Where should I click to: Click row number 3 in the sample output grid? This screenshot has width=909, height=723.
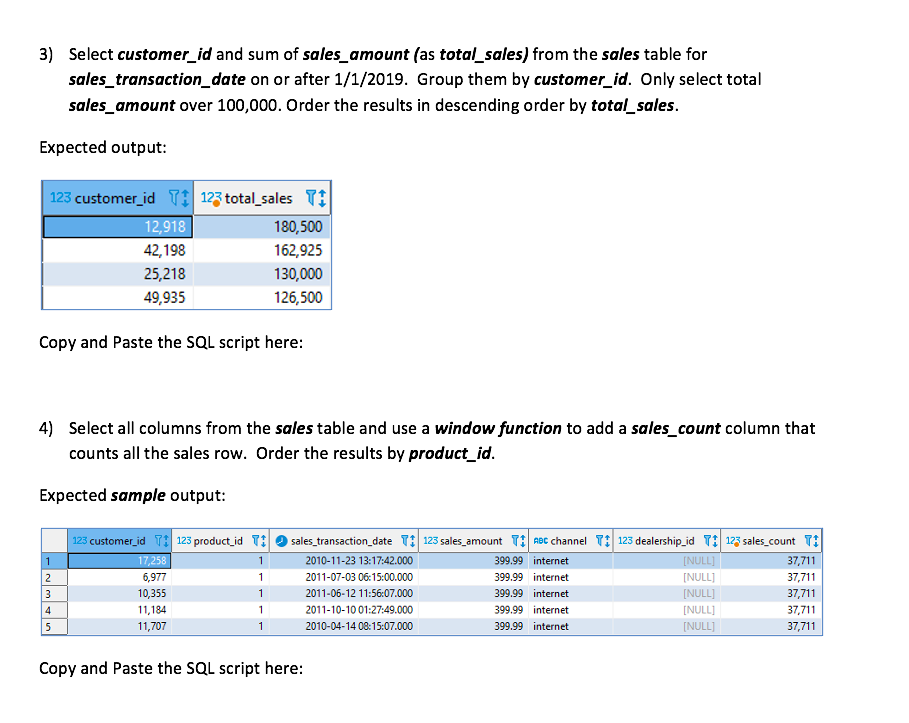click(x=47, y=594)
